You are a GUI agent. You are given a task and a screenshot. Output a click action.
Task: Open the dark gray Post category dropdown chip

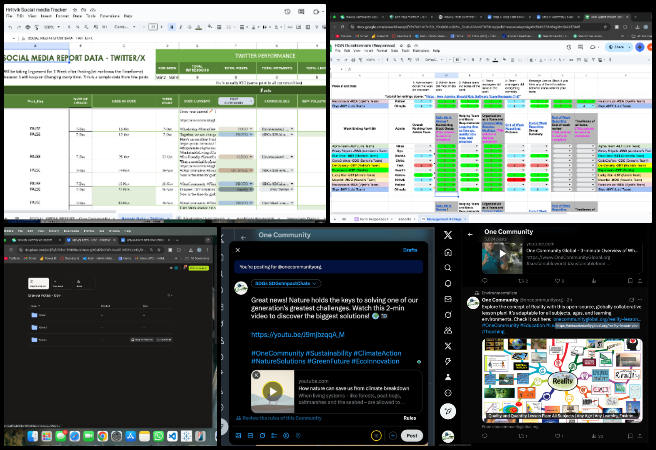pyautogui.click(x=236, y=189)
